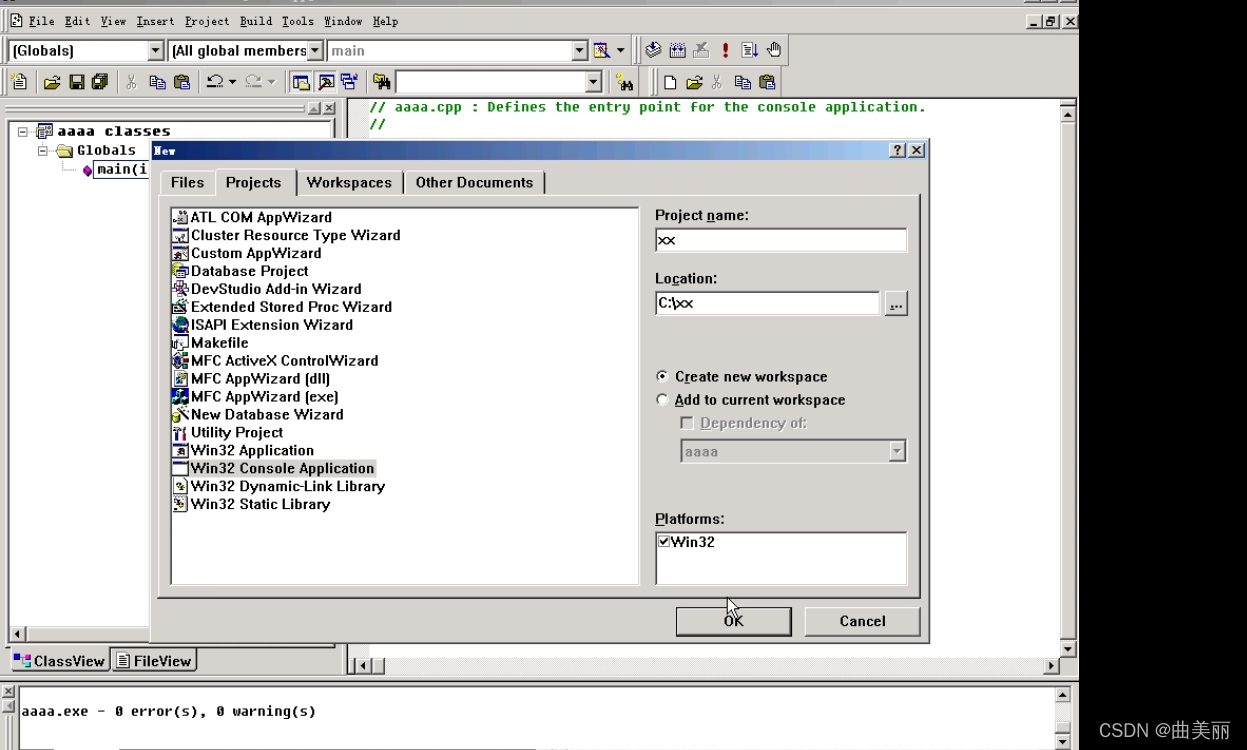
Task: Select MFC ActiveX ControlWizard entry
Action: (x=276, y=361)
